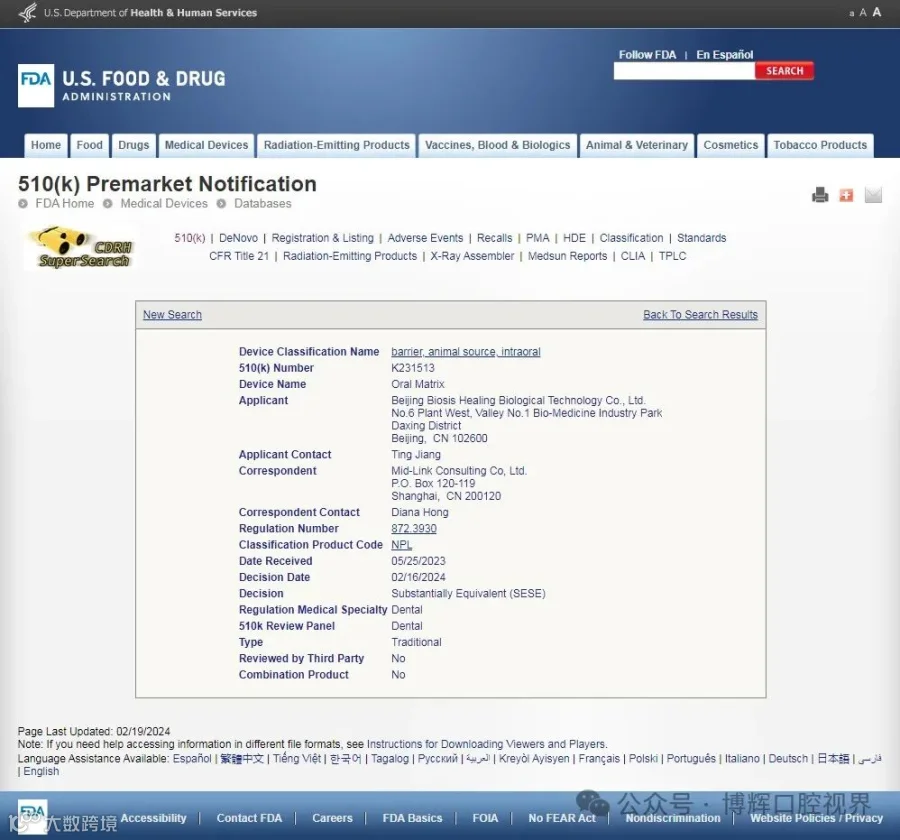The image size is (900, 840).
Task: Select Français language assistance link
Action: pyautogui.click(x=599, y=758)
